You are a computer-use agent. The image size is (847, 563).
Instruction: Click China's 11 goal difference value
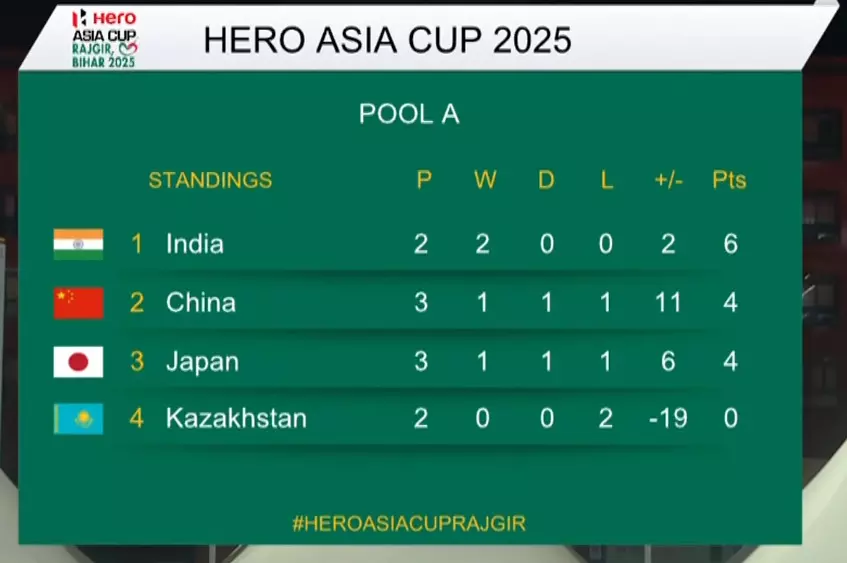coord(667,302)
